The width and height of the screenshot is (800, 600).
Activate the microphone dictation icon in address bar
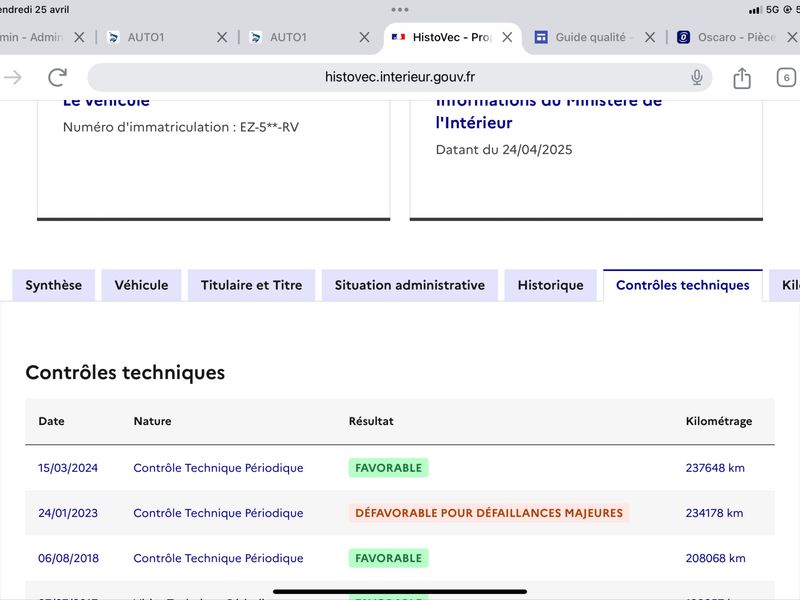pyautogui.click(x=696, y=78)
